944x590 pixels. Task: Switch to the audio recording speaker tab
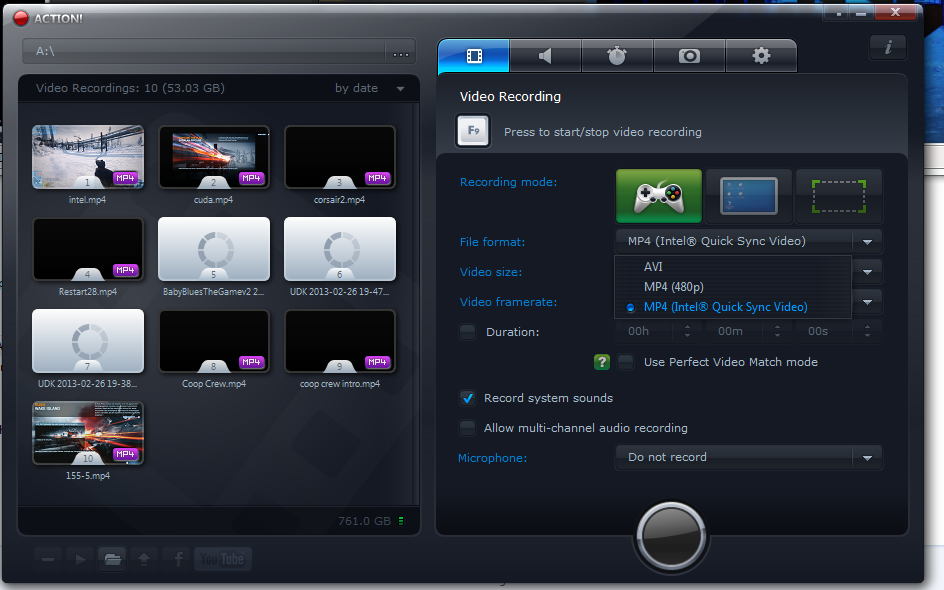(x=545, y=56)
